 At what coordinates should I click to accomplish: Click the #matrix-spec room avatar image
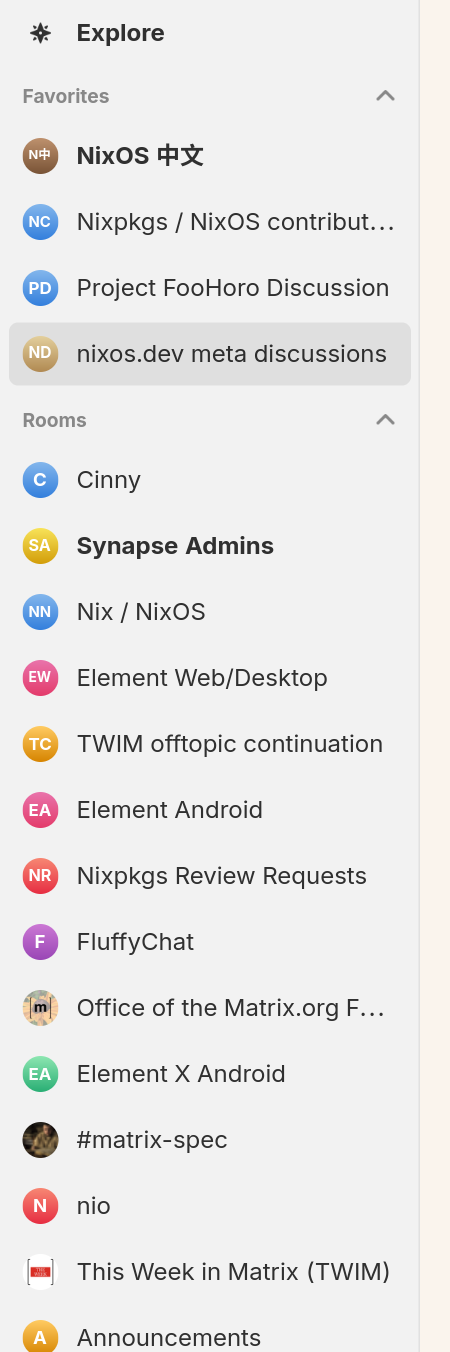point(40,1140)
